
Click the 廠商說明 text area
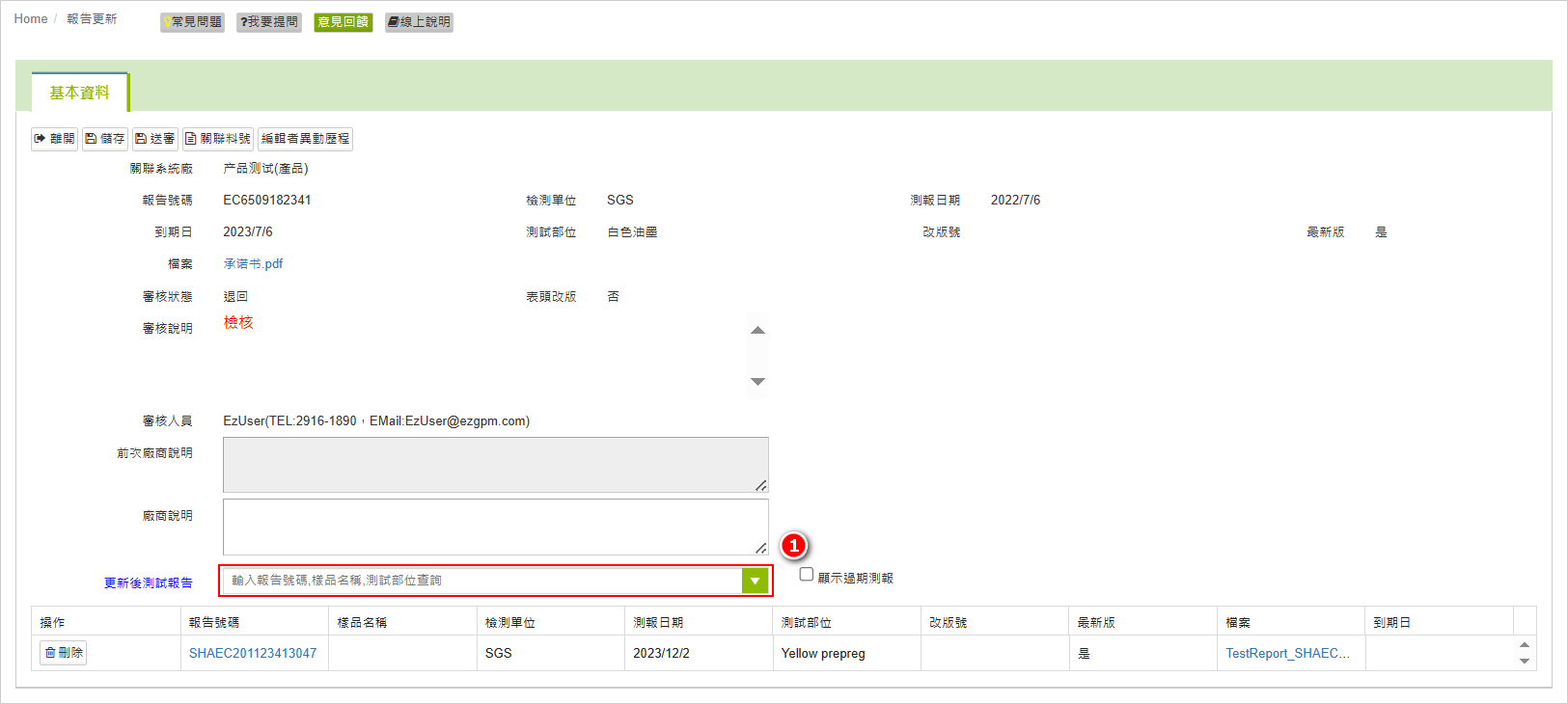496,527
